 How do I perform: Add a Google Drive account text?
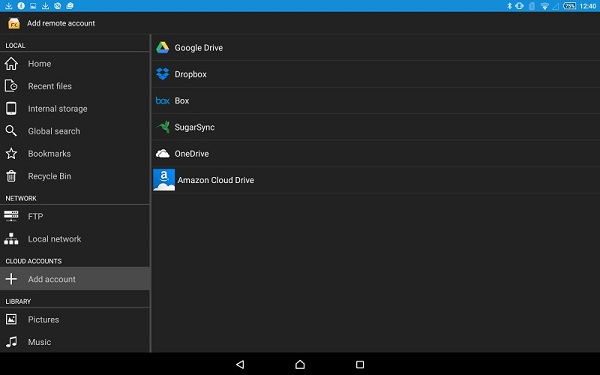199,47
